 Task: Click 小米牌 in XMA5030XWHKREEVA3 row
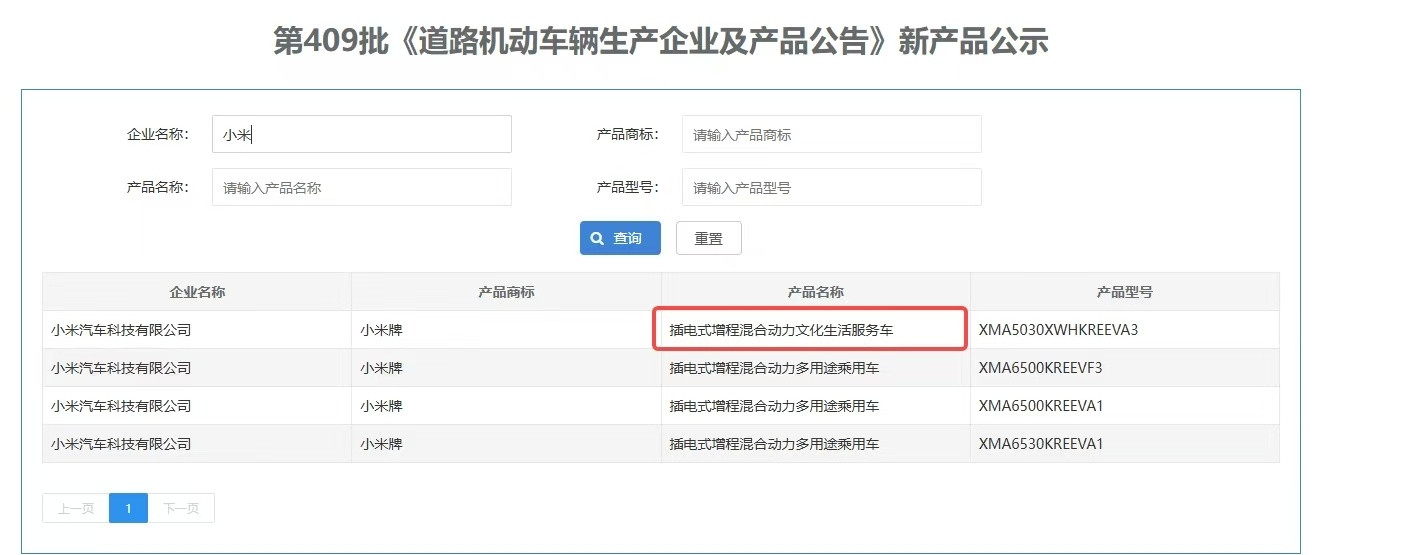(x=381, y=330)
